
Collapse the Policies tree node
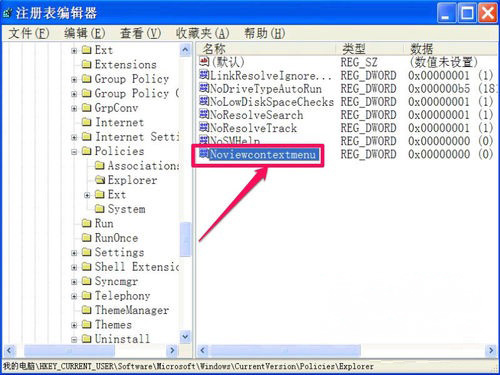tap(74, 152)
